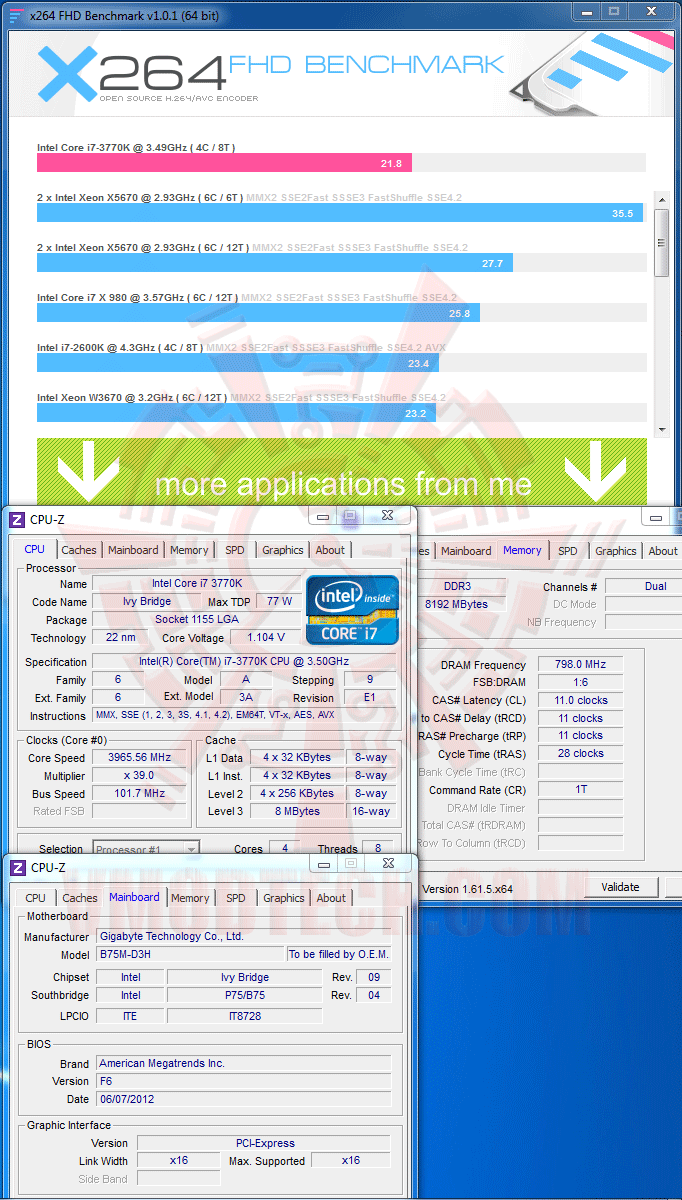The image size is (682, 1200).
Task: Open the Mainboard tab in the CPU window
Action: (x=133, y=550)
